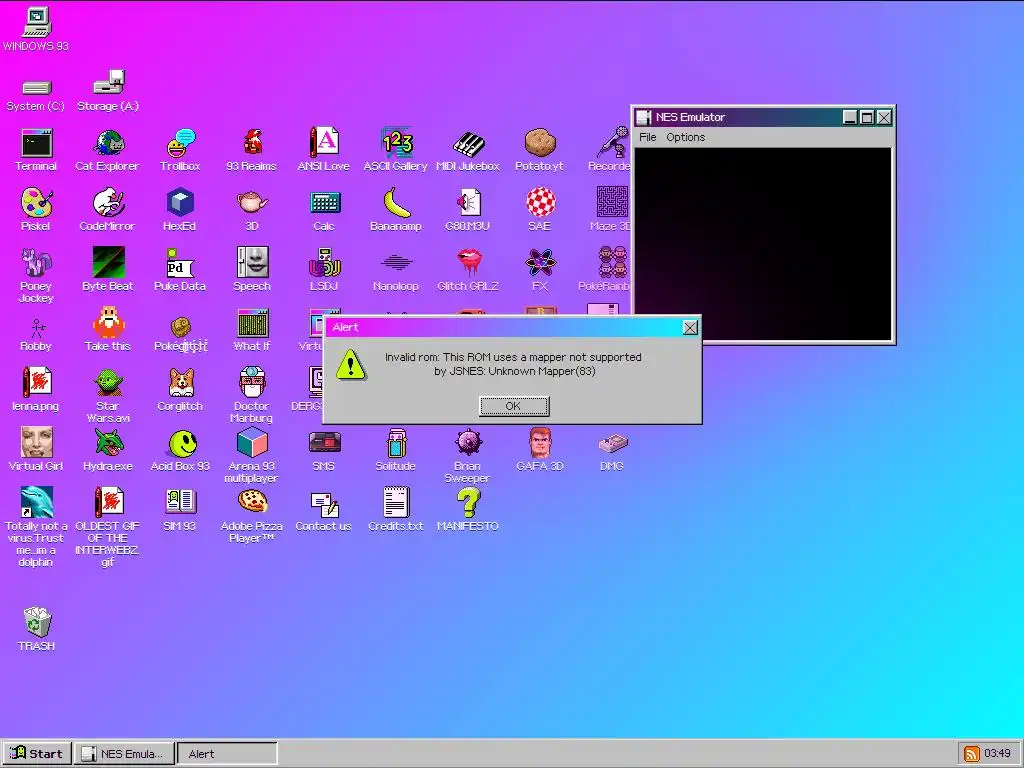Open Storage (A:) floppy drive

108,82
